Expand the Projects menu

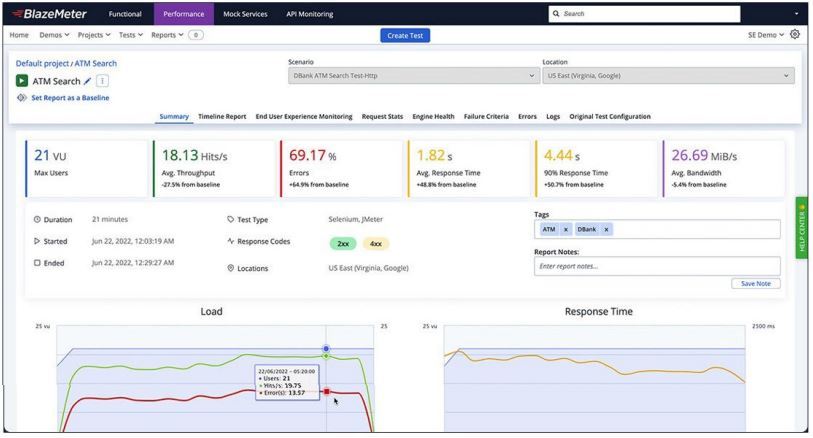point(94,35)
